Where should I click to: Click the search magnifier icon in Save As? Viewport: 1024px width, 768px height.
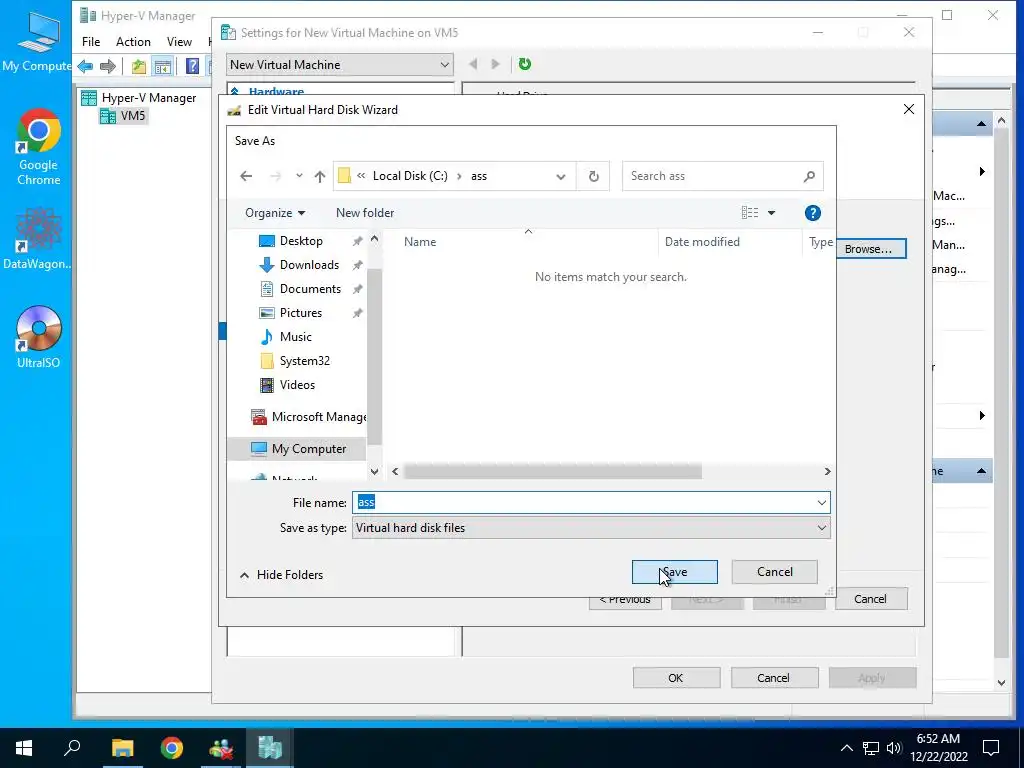(809, 176)
